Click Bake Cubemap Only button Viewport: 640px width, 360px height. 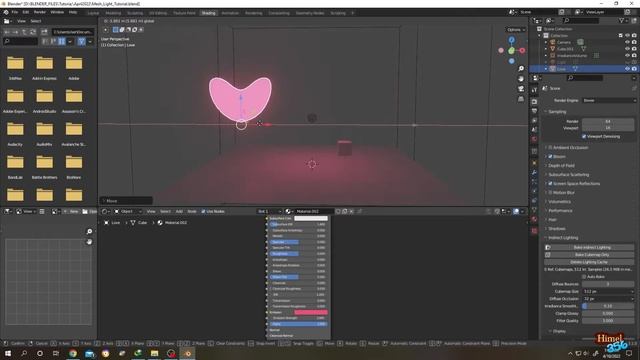[x=589, y=255]
